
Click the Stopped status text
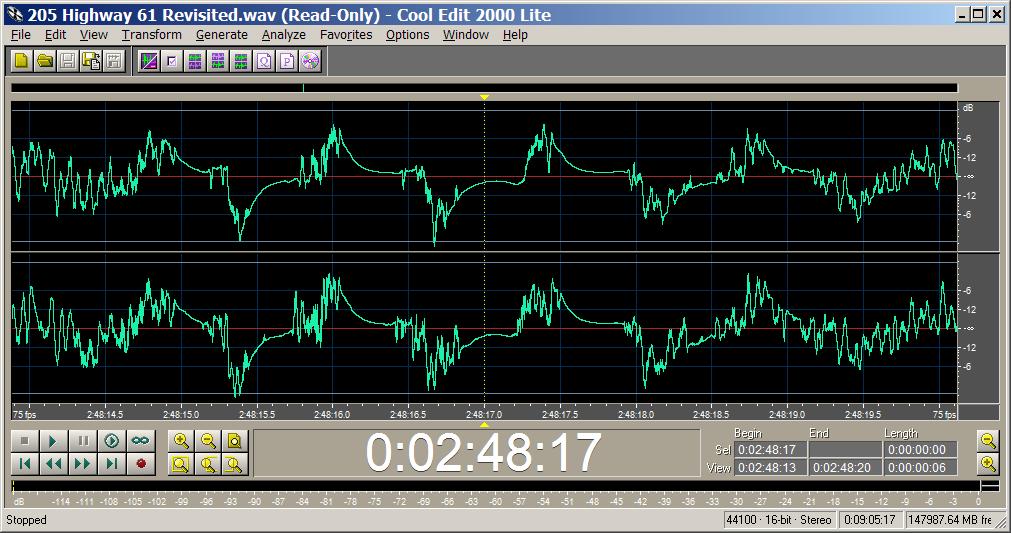[x=26, y=520]
